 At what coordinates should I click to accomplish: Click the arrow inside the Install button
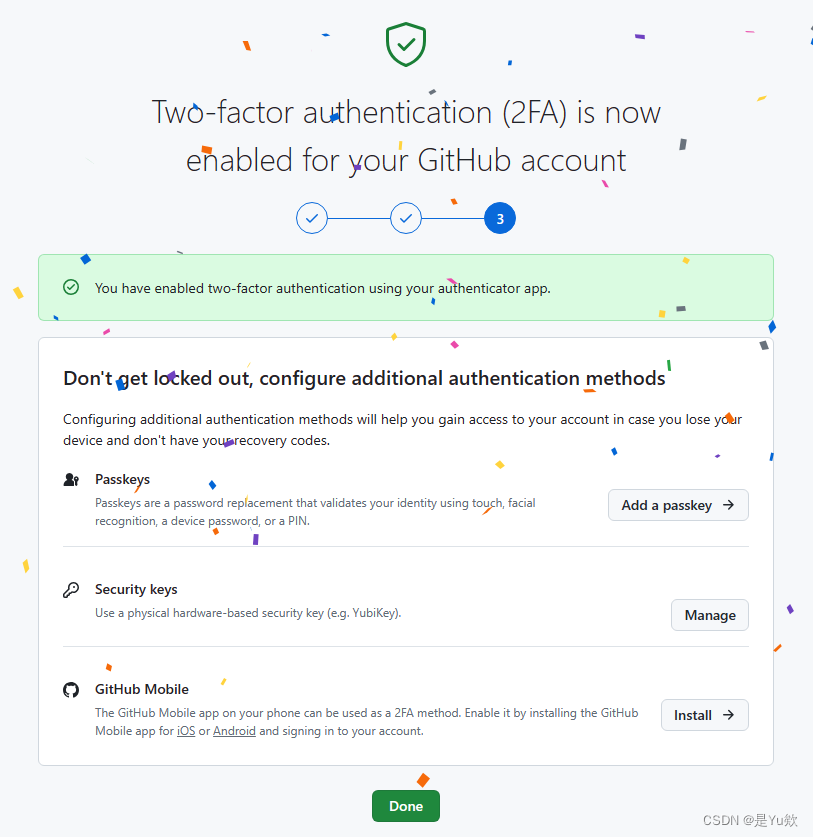click(727, 715)
